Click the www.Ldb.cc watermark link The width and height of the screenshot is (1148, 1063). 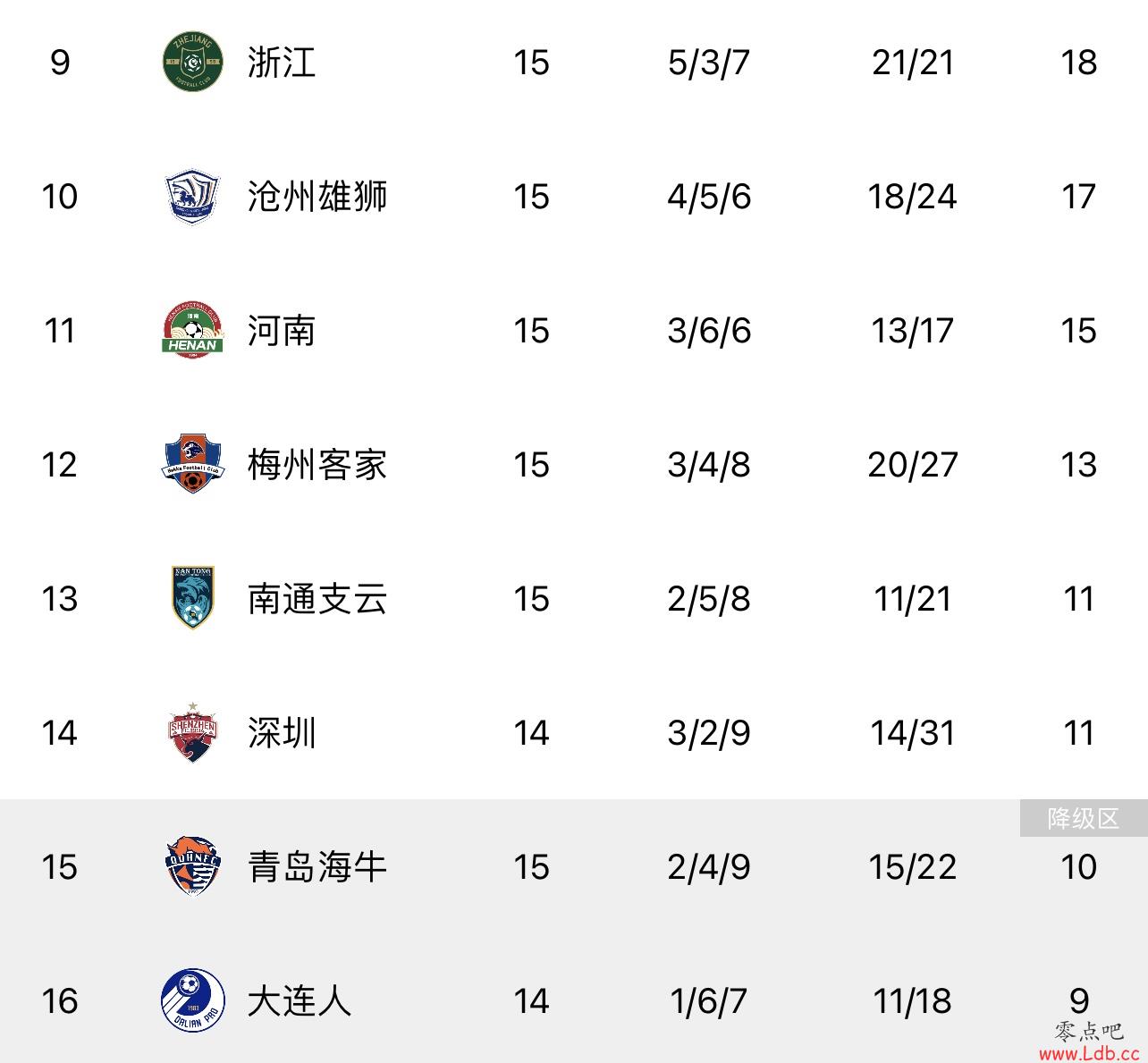[x=1088, y=1053]
